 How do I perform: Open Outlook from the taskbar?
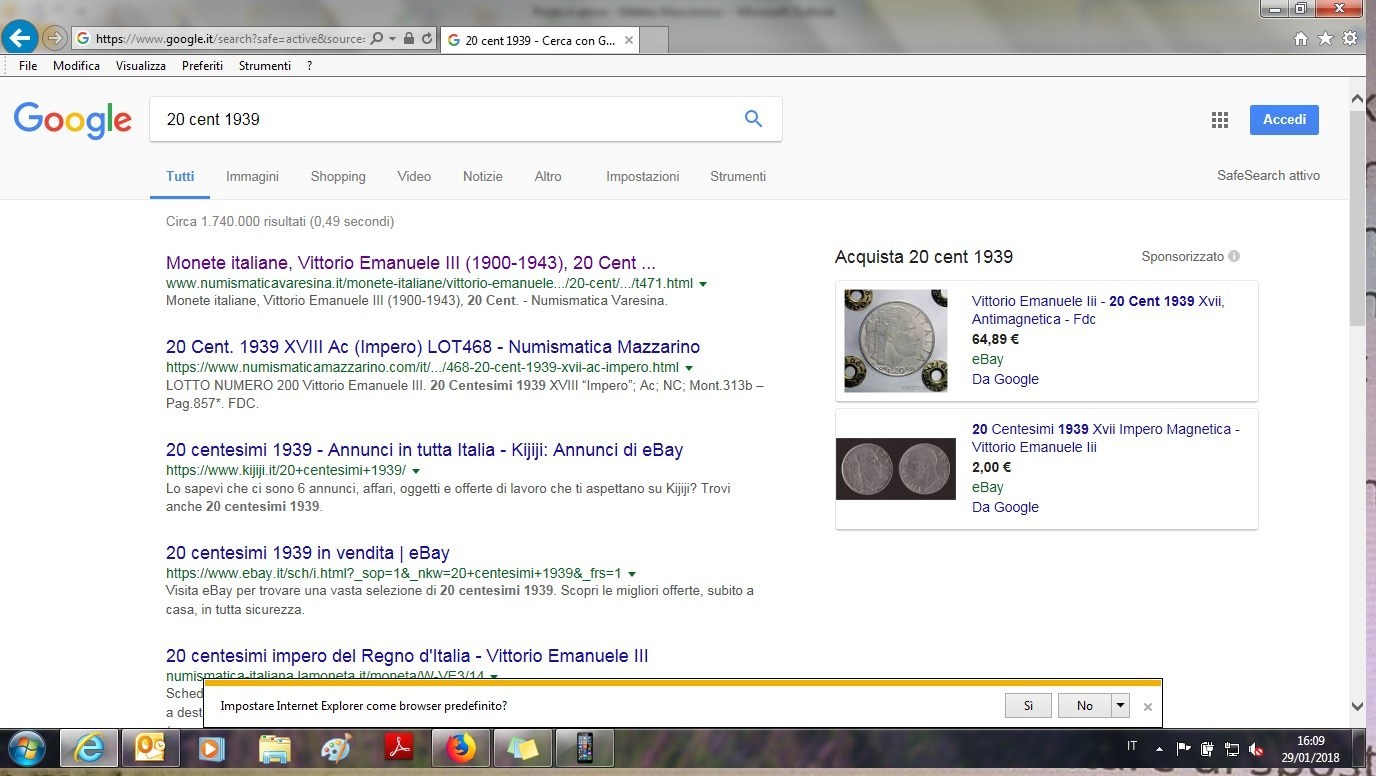pyautogui.click(x=151, y=748)
